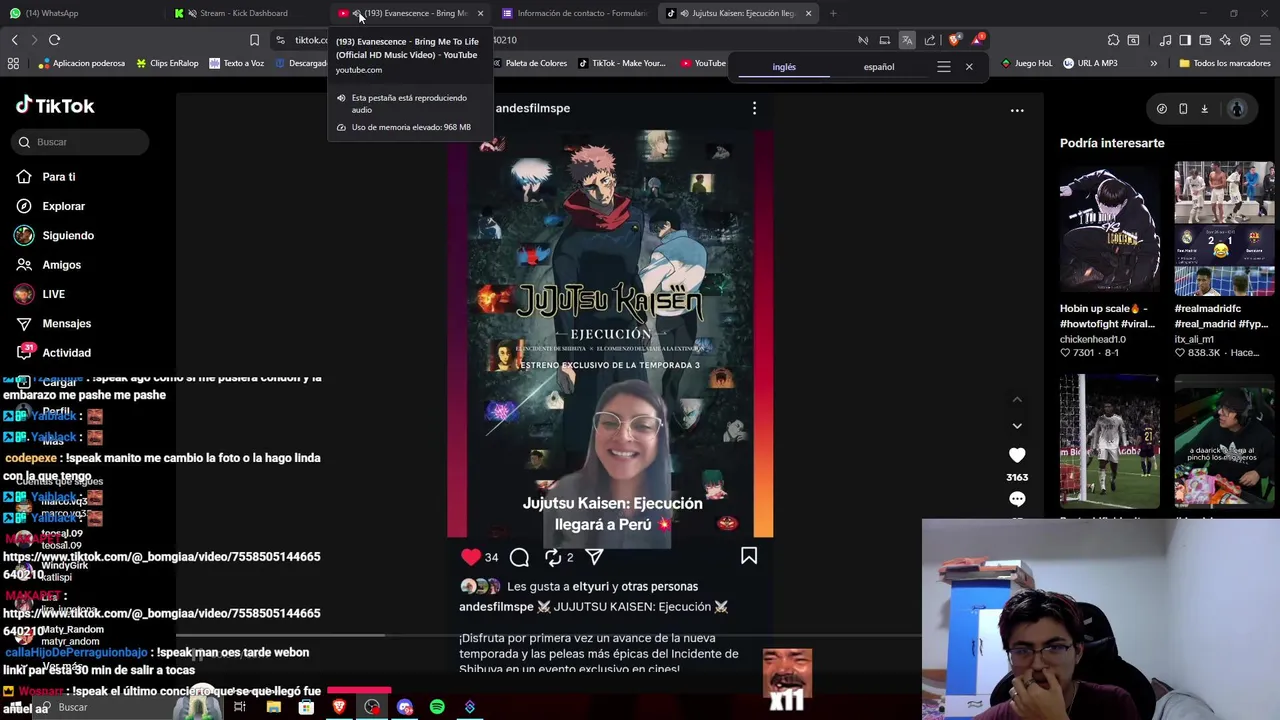Open Leo AI sparkle icon
Viewport: 1280px width, 720px height.
point(1225,40)
